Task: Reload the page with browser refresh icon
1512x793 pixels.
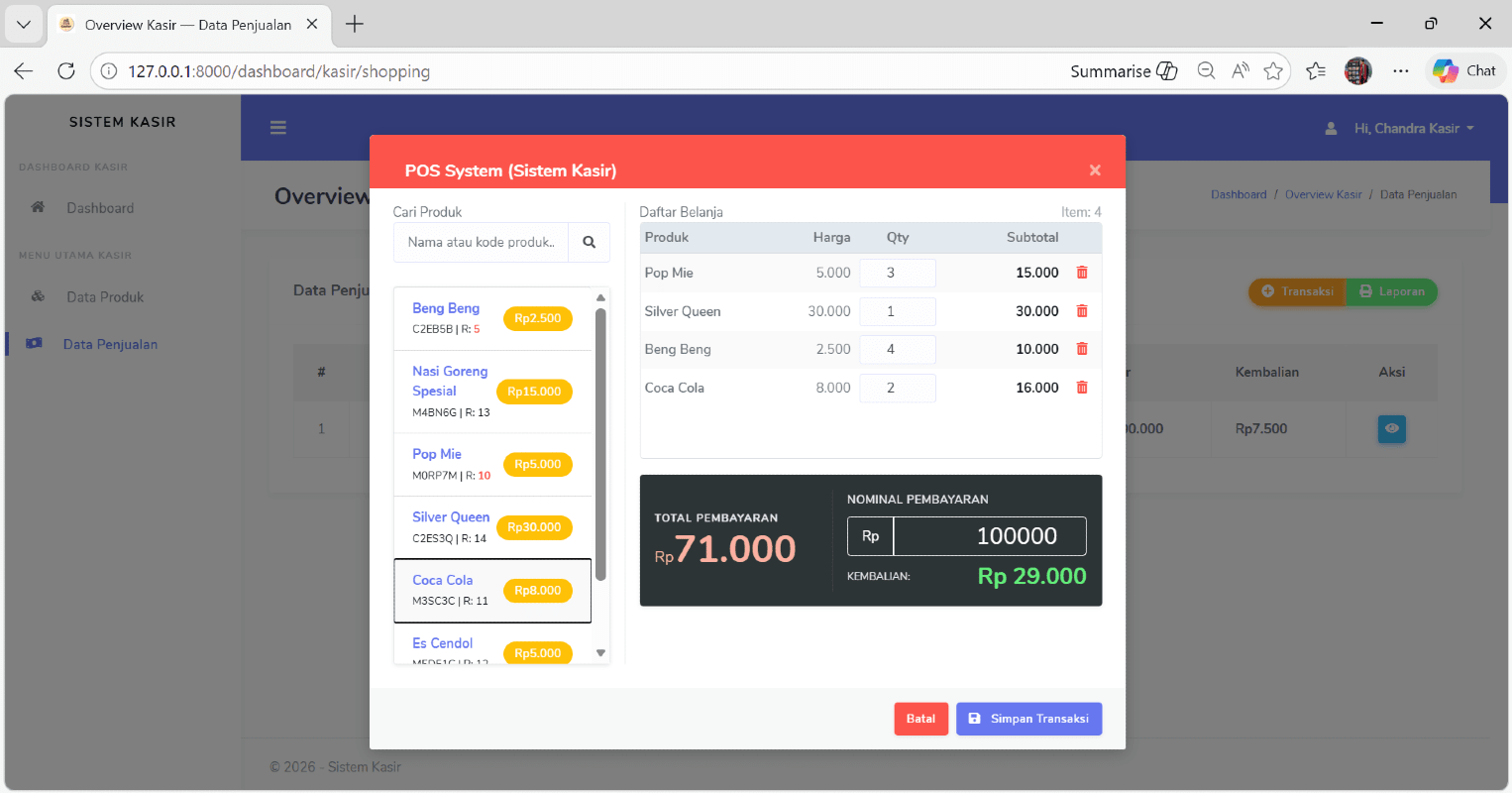Action: pos(66,71)
